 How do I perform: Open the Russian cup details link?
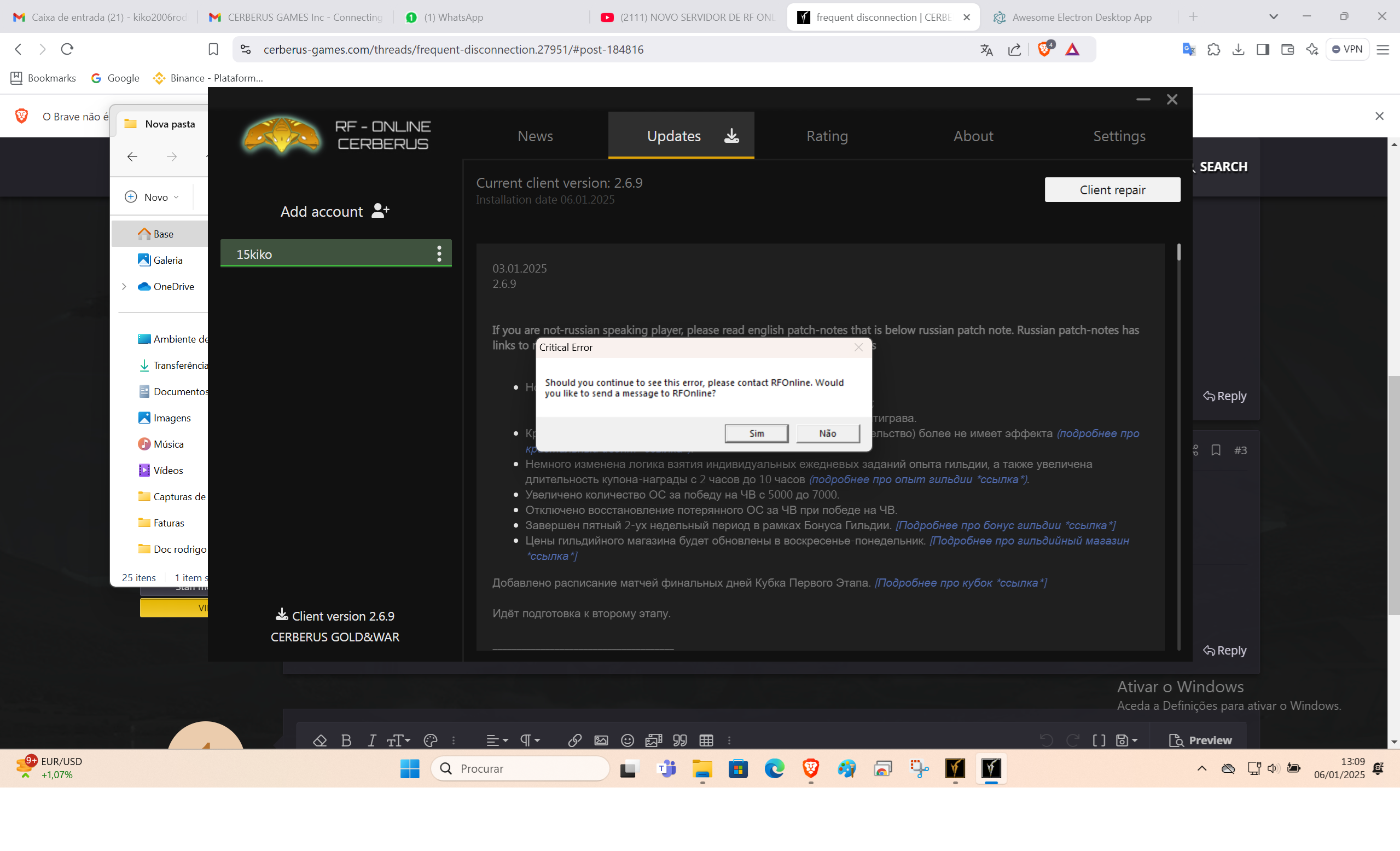960,583
